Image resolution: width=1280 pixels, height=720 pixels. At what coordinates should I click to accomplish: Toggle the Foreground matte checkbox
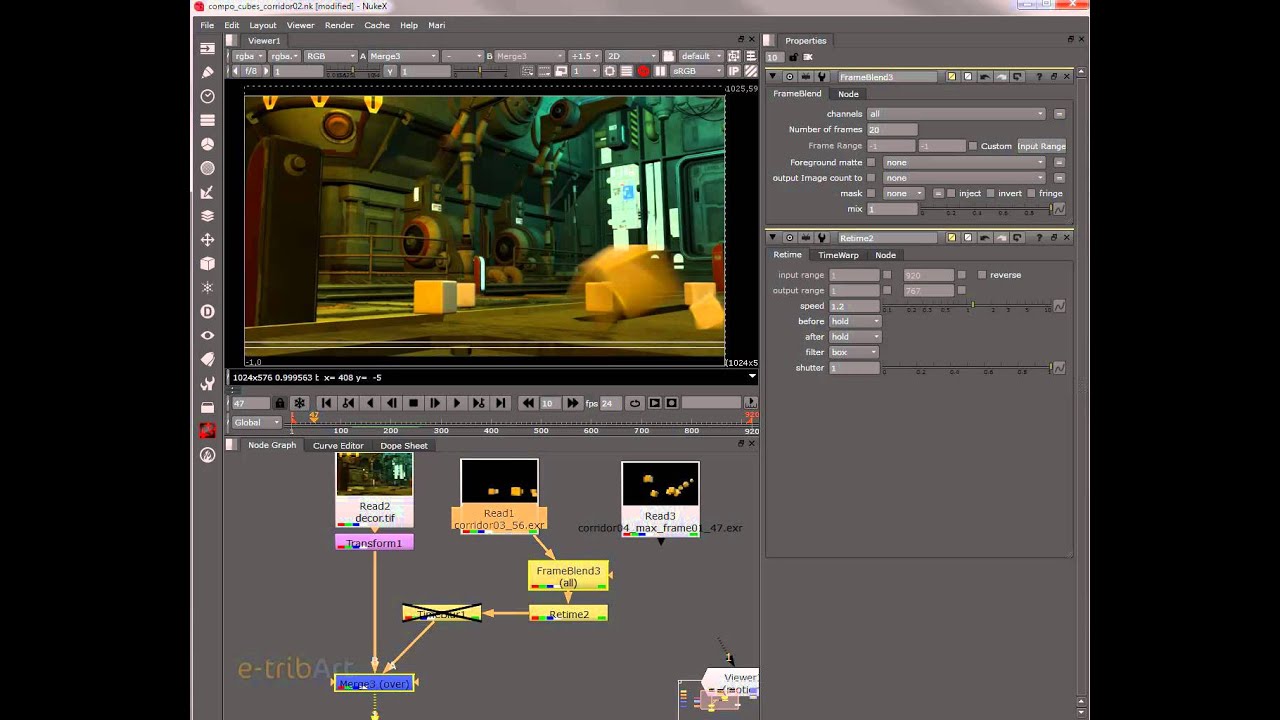(x=871, y=162)
